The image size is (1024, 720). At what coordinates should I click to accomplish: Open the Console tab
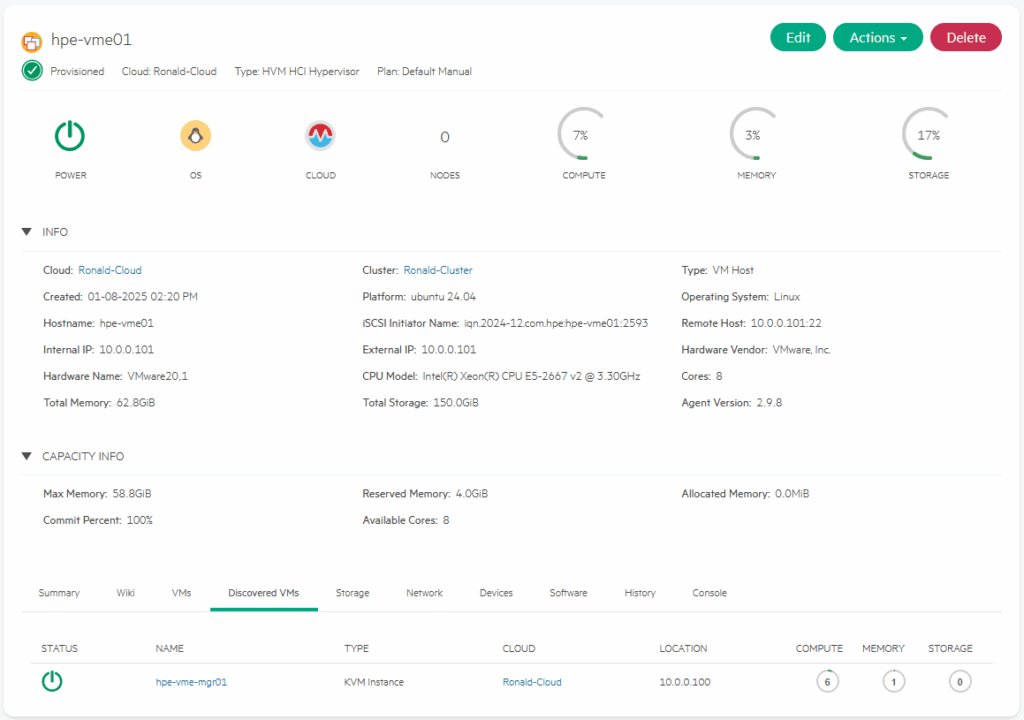point(709,593)
